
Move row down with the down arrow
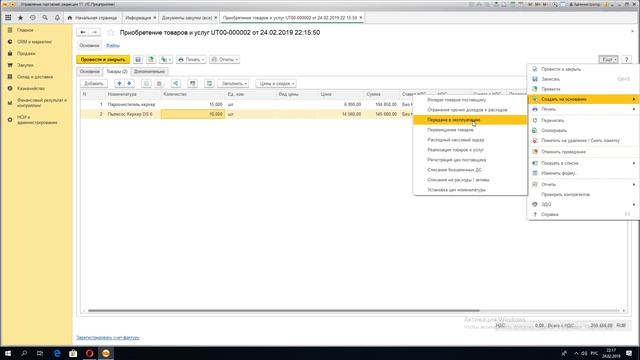pos(129,84)
